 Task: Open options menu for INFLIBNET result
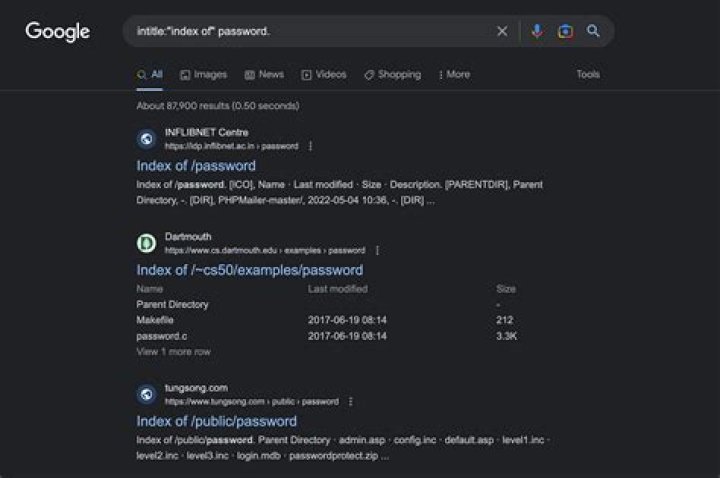[310, 146]
